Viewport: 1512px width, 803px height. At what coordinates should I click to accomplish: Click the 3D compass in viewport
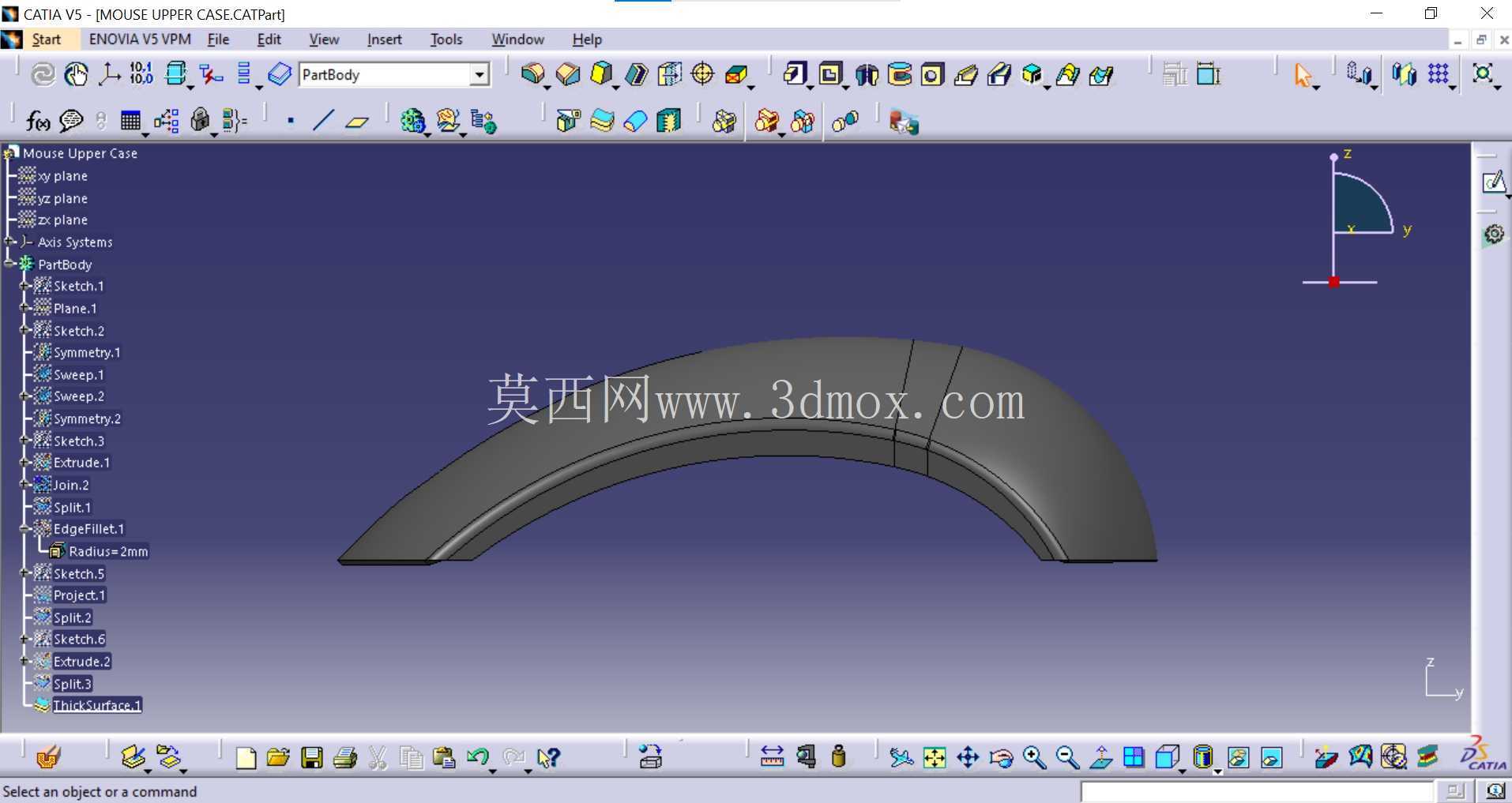pyautogui.click(x=1356, y=219)
